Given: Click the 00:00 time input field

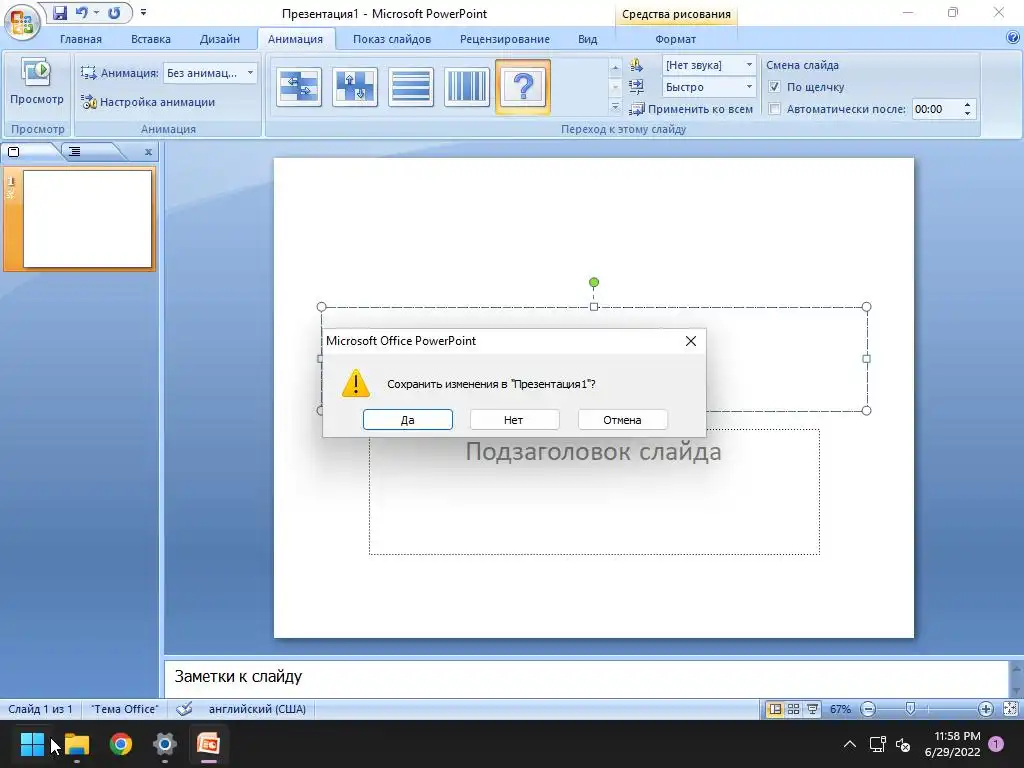Looking at the screenshot, I should tap(936, 109).
